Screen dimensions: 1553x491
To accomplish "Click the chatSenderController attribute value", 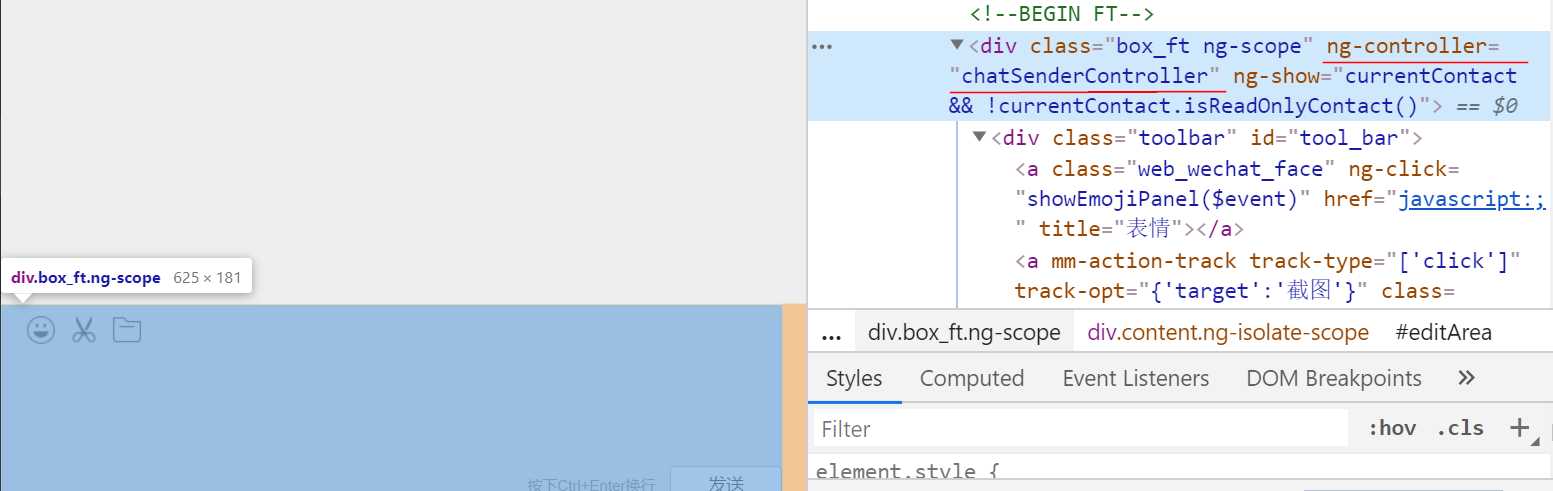I will tap(1085, 76).
